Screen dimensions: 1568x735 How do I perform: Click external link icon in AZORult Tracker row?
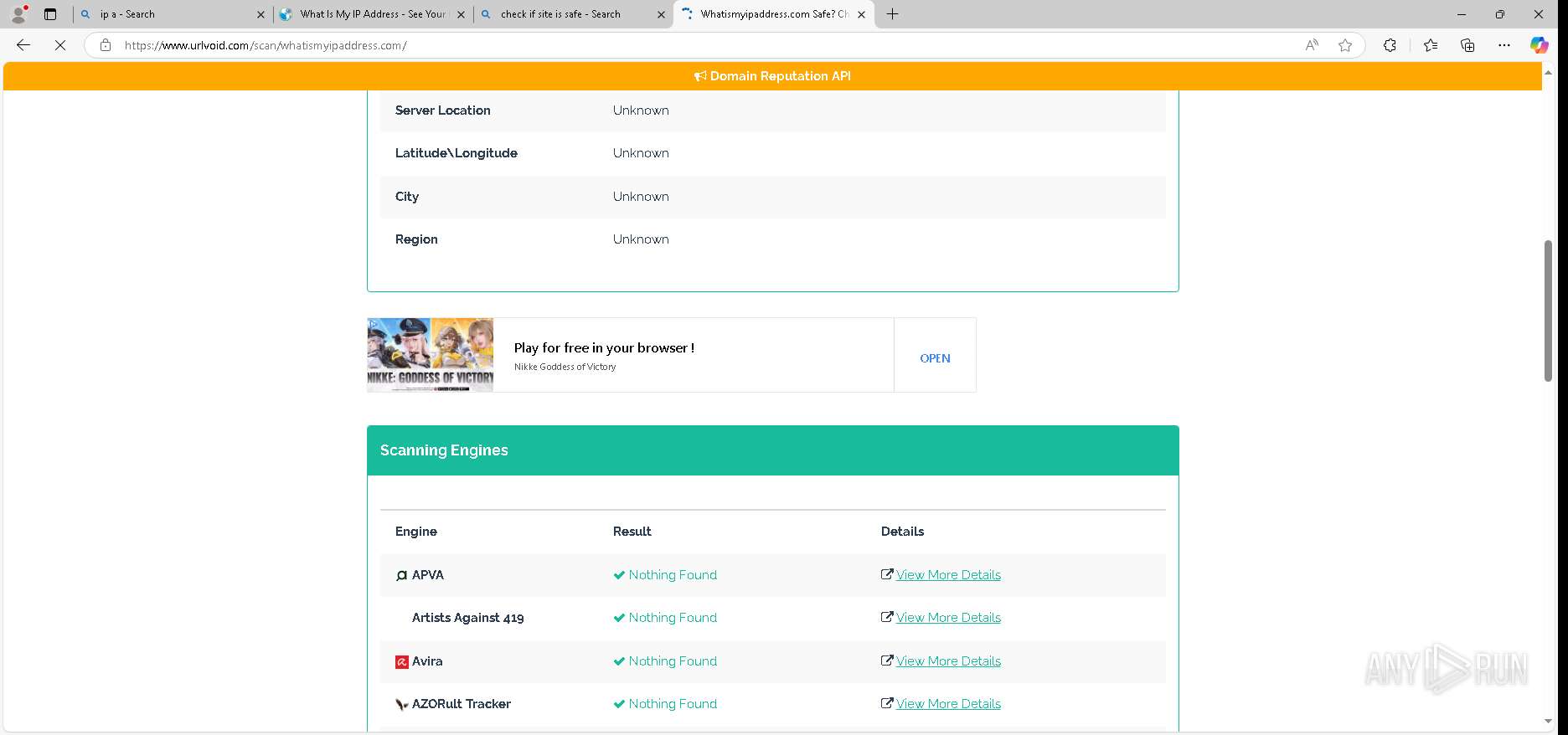tap(887, 703)
